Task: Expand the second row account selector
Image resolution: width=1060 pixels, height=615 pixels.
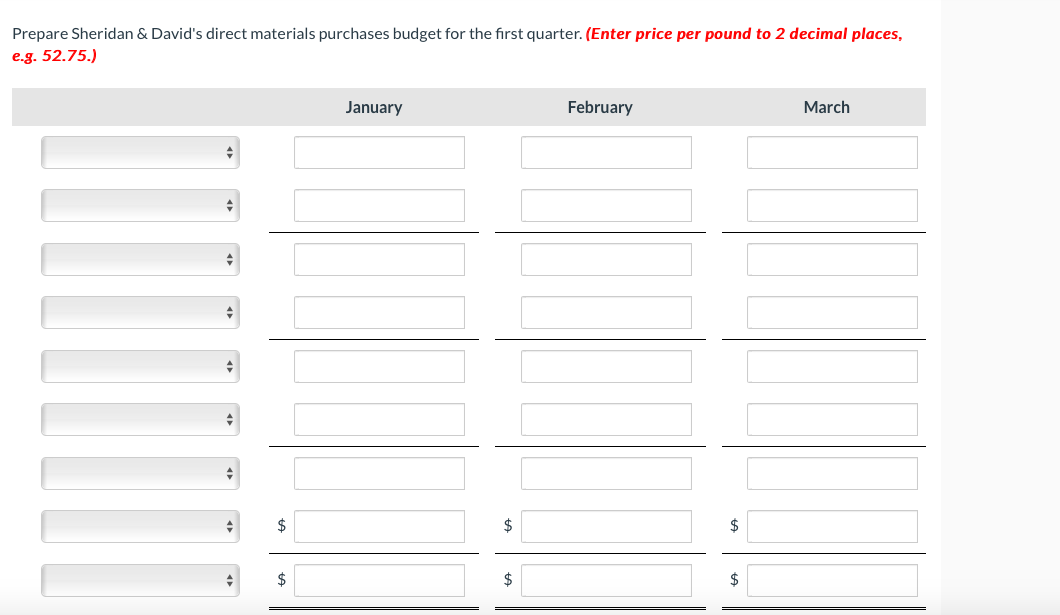Action: (140, 205)
